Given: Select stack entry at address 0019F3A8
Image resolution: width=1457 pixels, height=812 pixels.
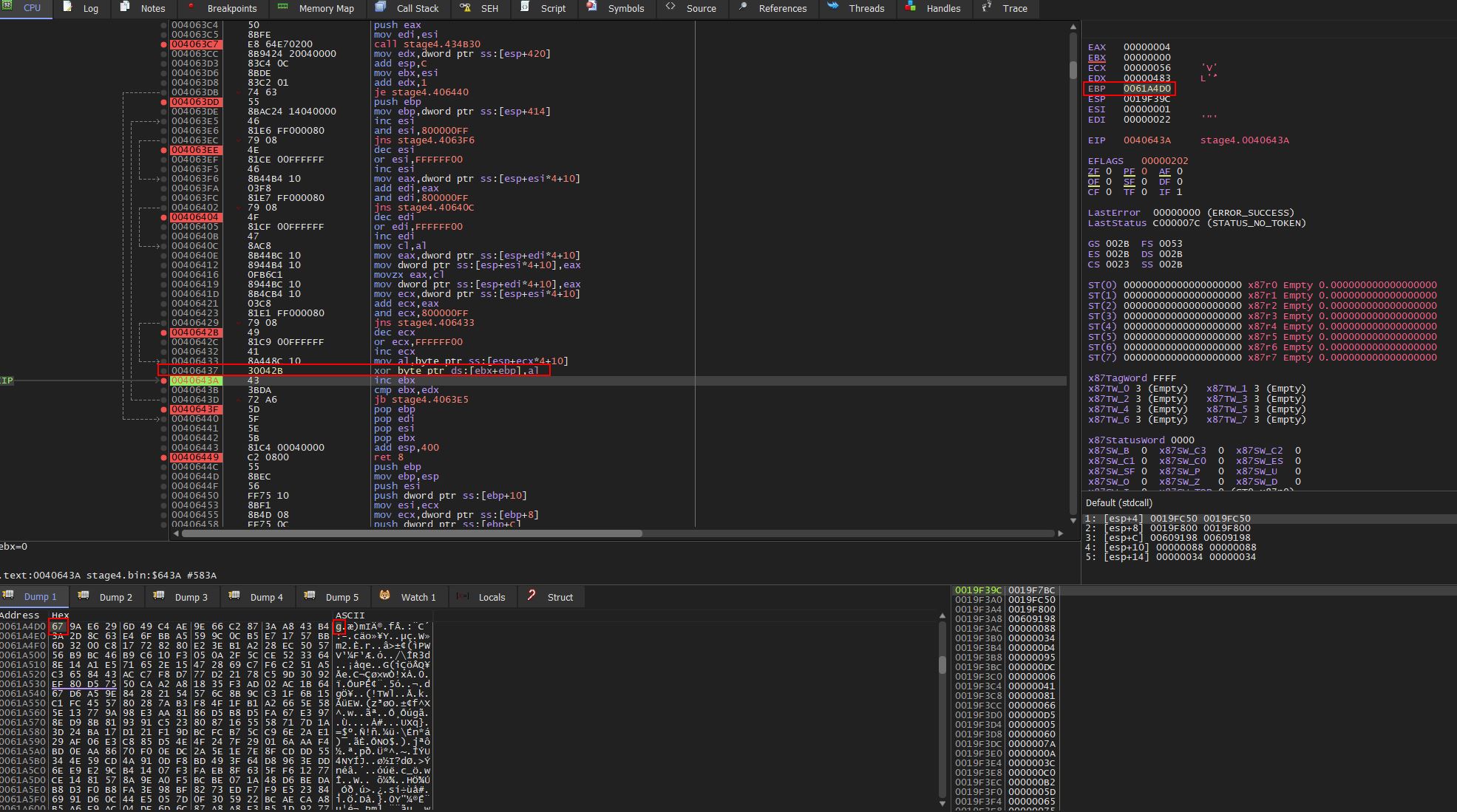Looking at the screenshot, I should tap(1005, 619).
